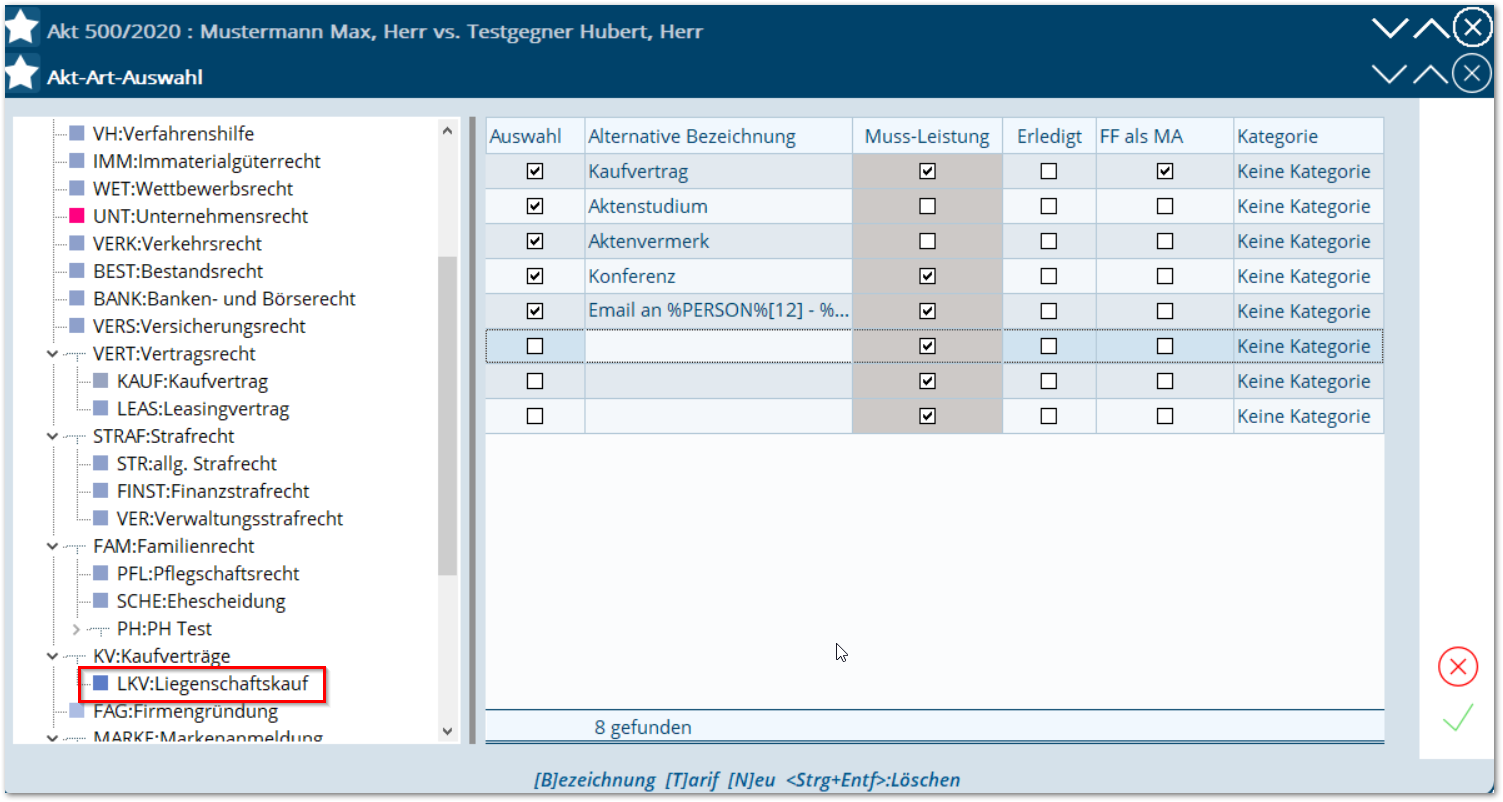Click the down chevron in the Akt 500/2020 title bar
This screenshot has height=802, width=1503.
tap(1390, 29)
